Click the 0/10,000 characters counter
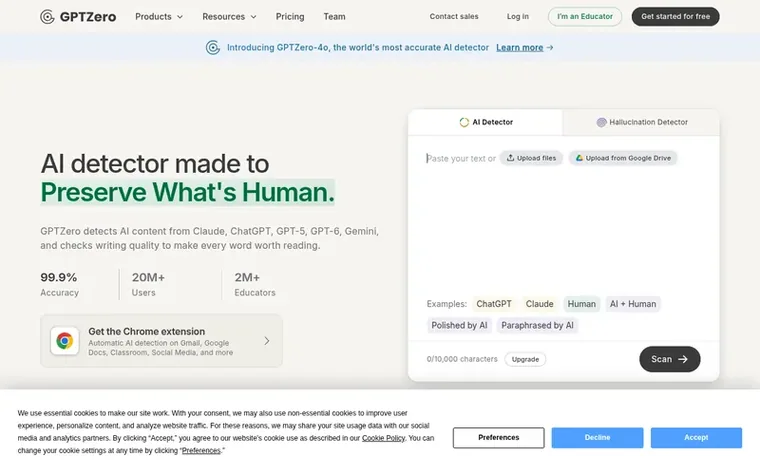The width and height of the screenshot is (760, 475). coord(462,359)
